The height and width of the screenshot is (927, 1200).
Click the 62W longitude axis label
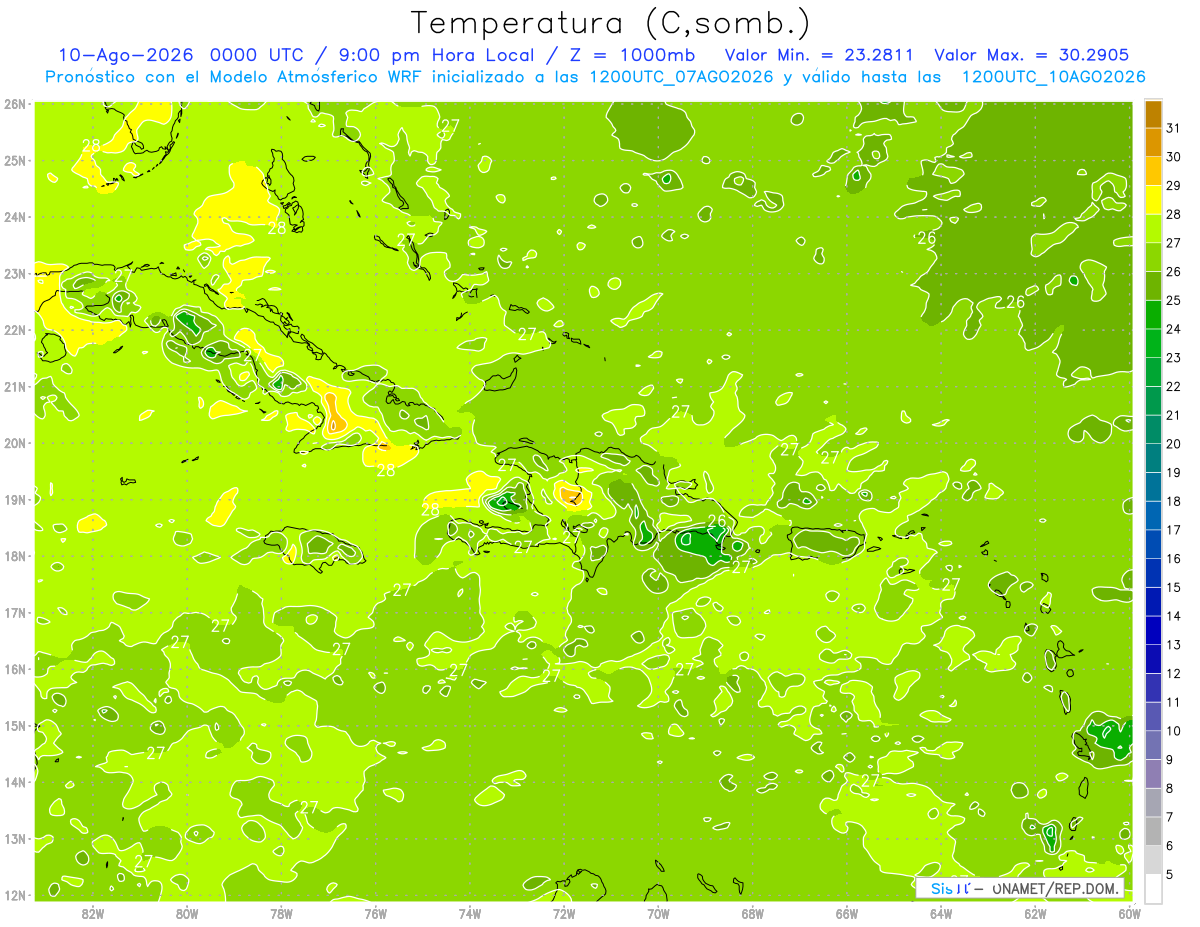pos(1035,913)
